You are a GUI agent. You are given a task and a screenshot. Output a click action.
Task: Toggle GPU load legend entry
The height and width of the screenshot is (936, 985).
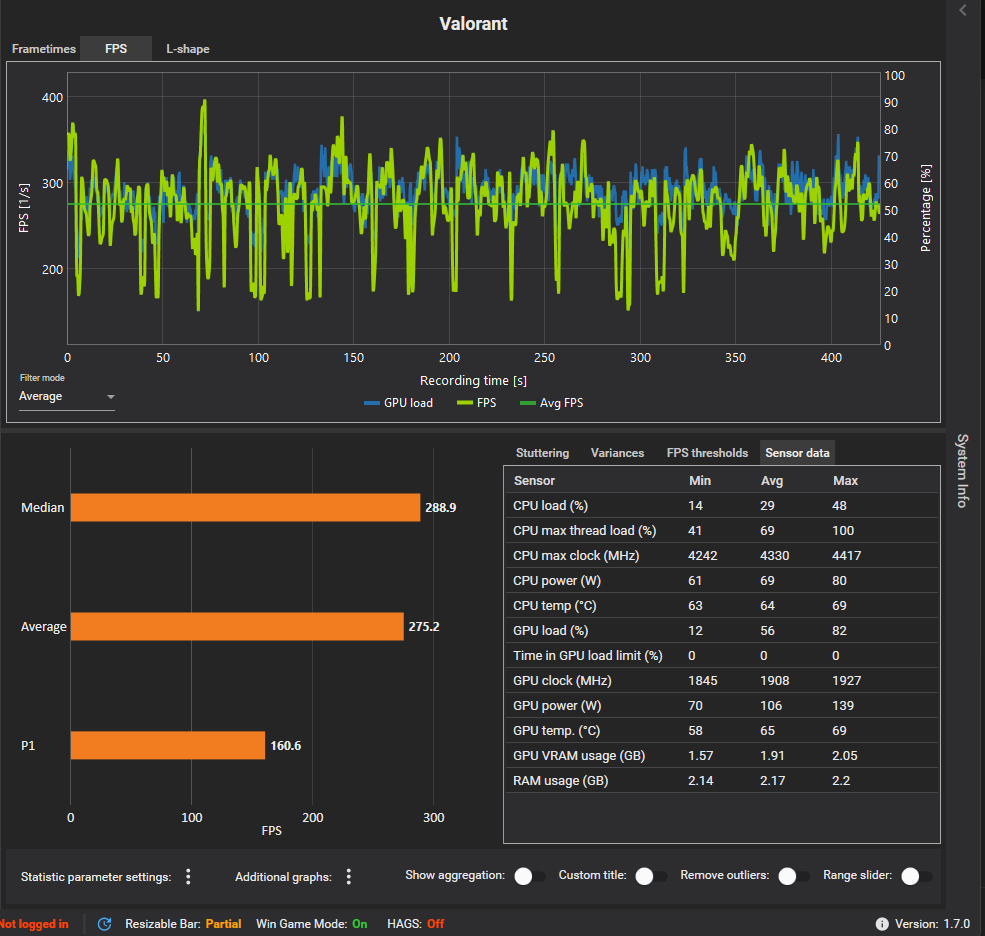[398, 403]
